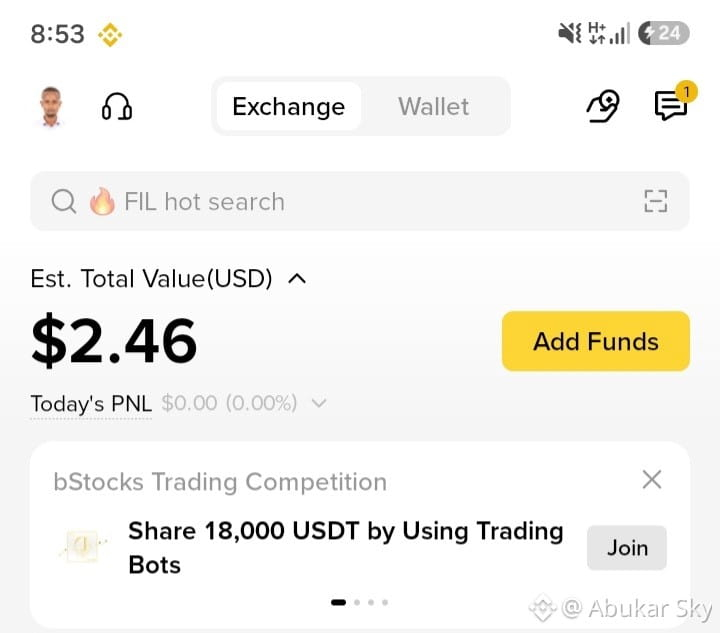Tap the rewards hand-coin icon
The width and height of the screenshot is (720, 633).
tap(603, 106)
